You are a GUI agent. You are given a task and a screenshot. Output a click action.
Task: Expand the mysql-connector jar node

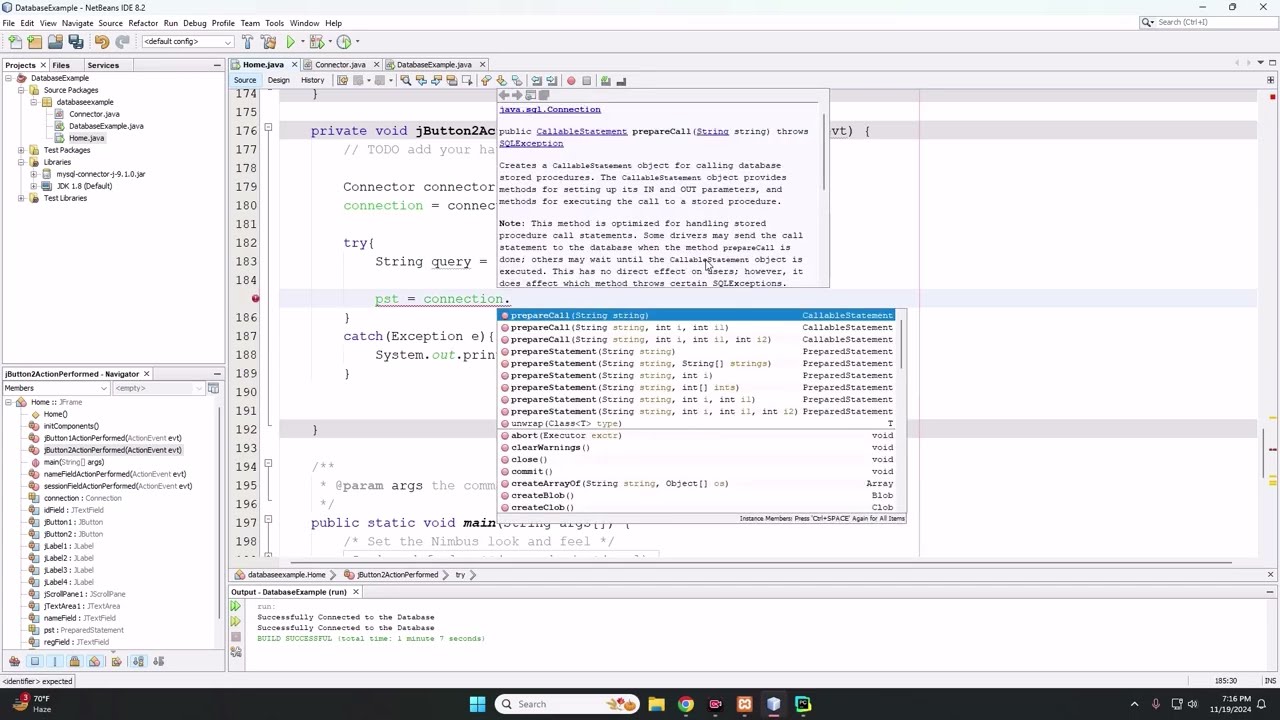point(33,174)
